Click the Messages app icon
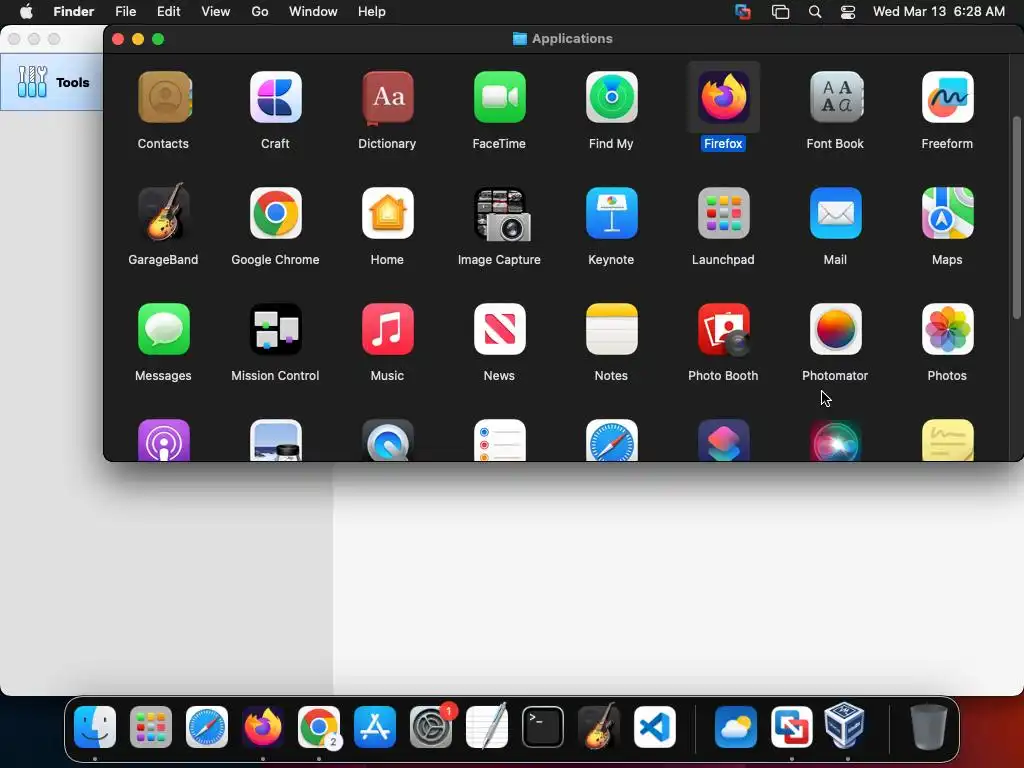 pyautogui.click(x=163, y=329)
